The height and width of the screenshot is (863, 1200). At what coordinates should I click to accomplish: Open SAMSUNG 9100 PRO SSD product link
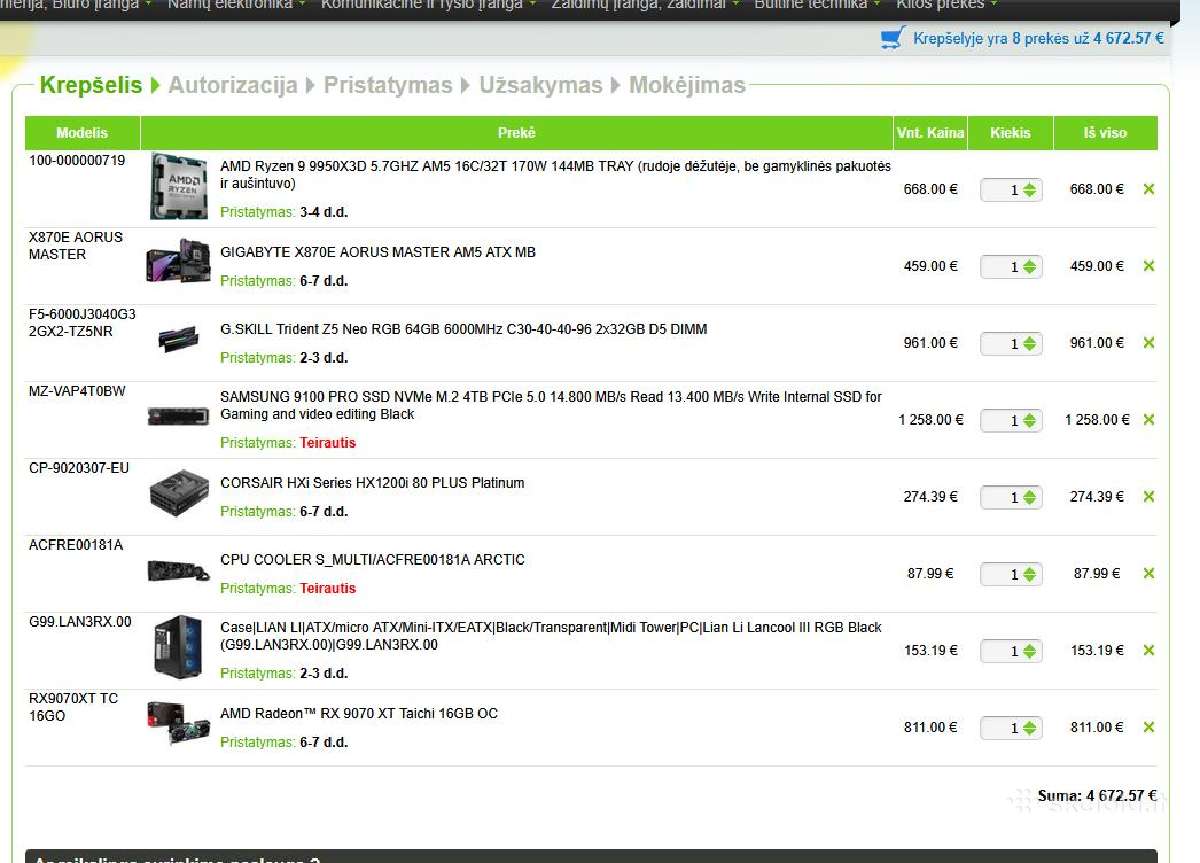click(x=551, y=405)
